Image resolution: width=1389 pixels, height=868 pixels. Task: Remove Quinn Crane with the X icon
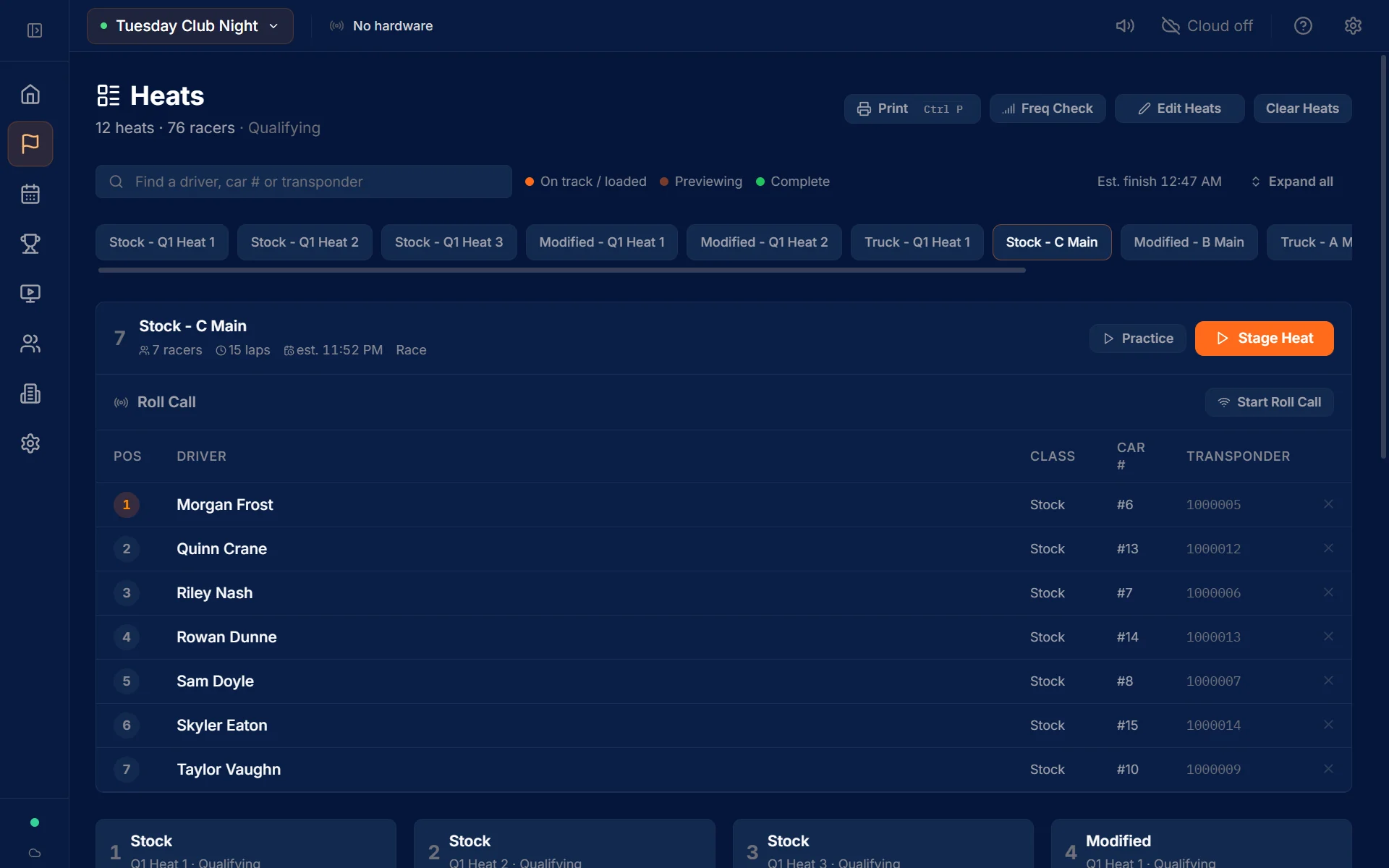(x=1328, y=548)
